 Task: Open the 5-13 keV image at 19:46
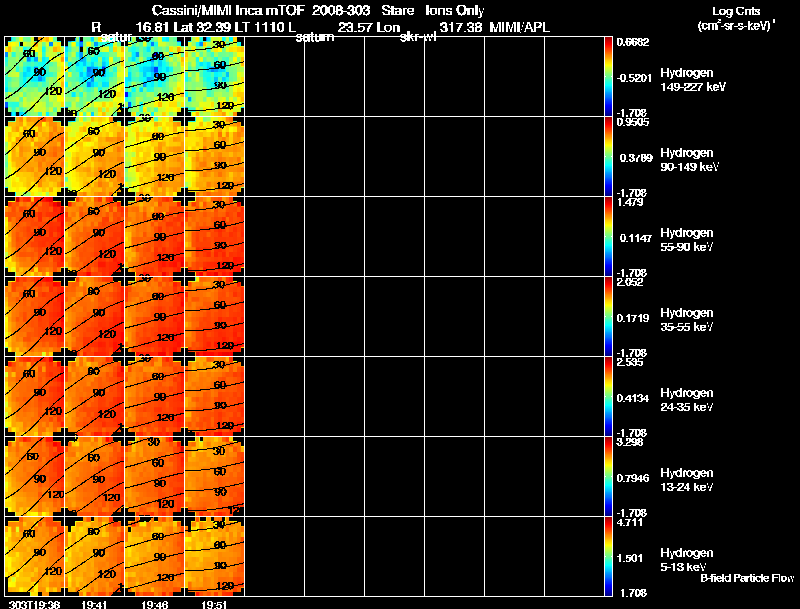(x=154, y=556)
